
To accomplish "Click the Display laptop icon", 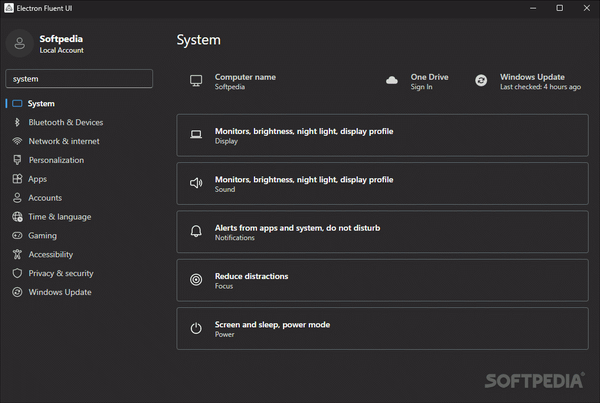I will point(196,134).
